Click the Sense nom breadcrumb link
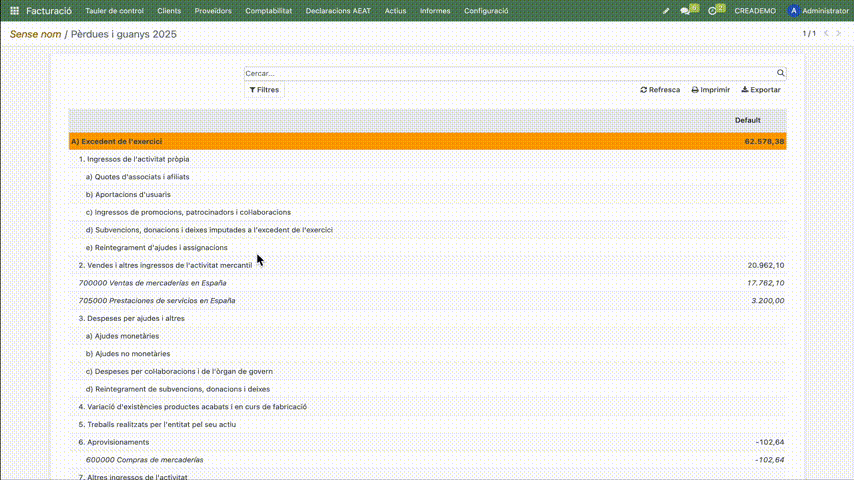This screenshot has height=480, width=854. [x=35, y=34]
